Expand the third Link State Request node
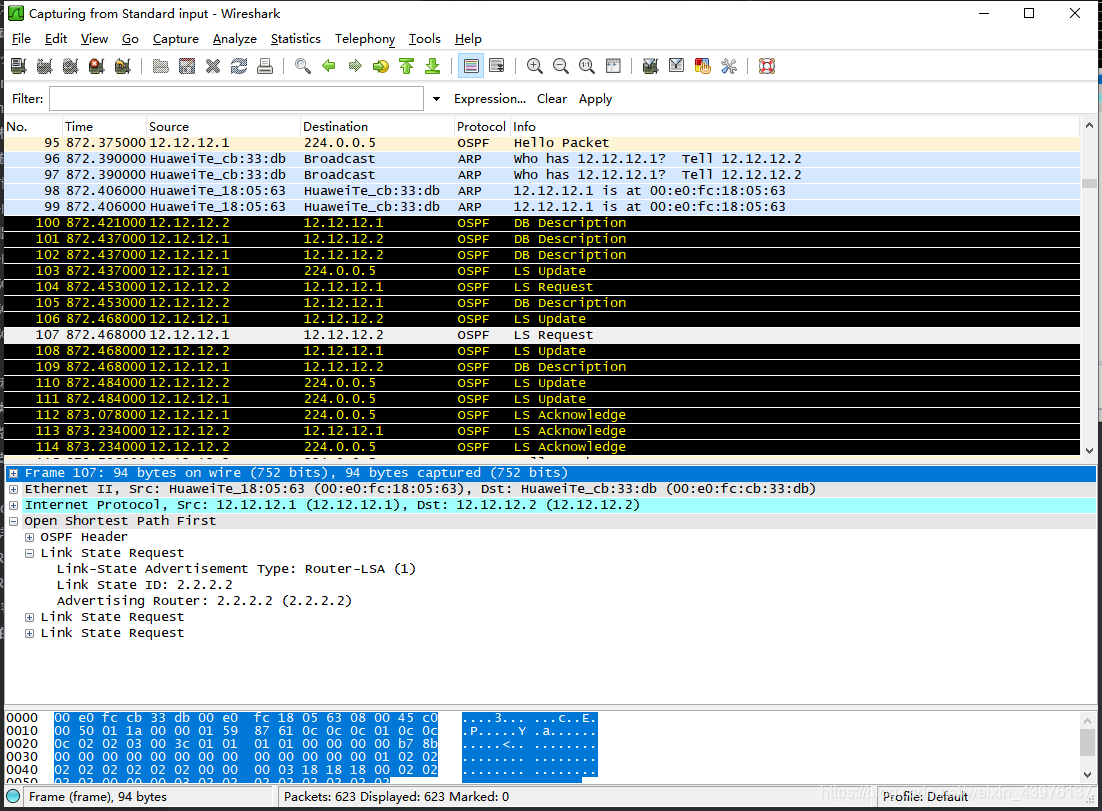 tap(30, 633)
